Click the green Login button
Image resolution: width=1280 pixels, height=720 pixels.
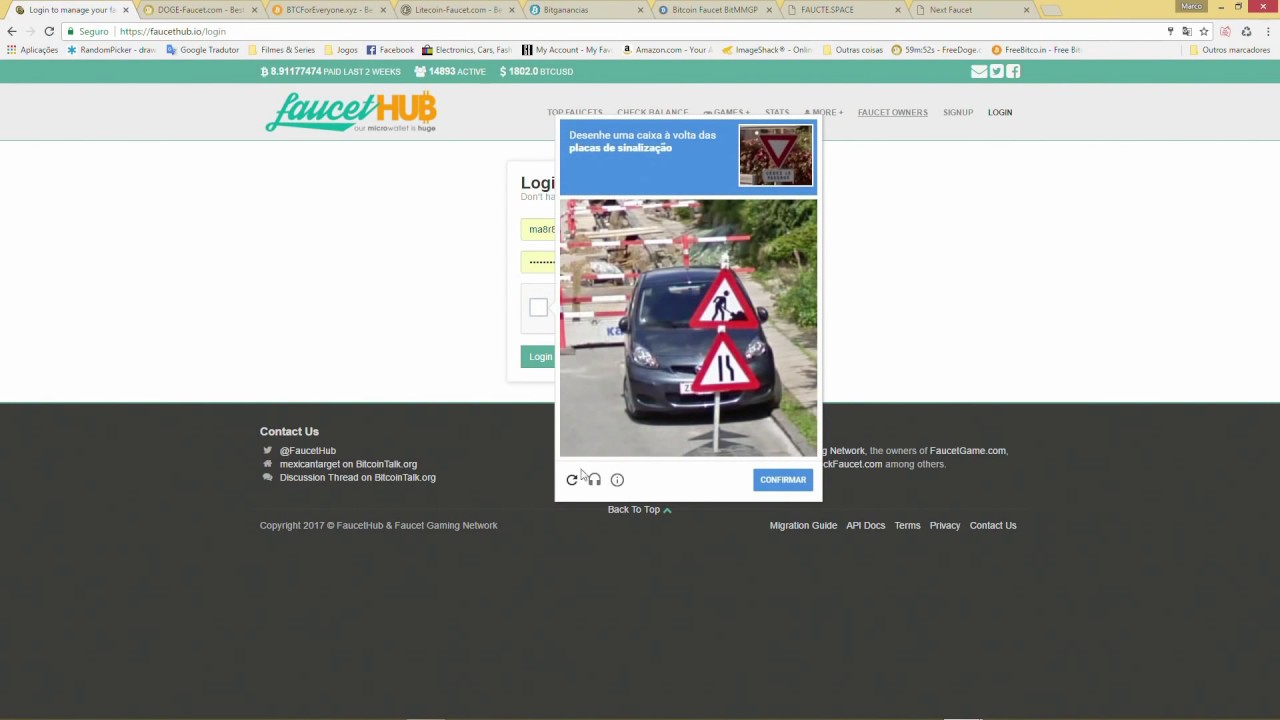pyautogui.click(x=538, y=357)
